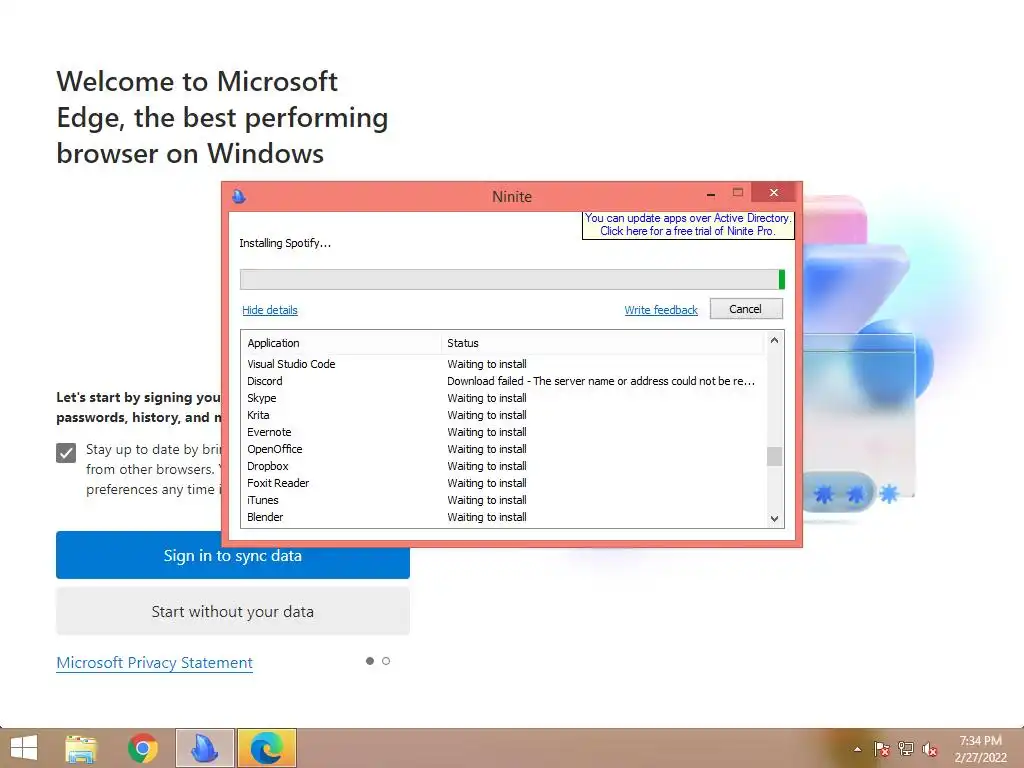The width and height of the screenshot is (1024, 768).
Task: Select the Dropbox row
Action: click(x=503, y=466)
